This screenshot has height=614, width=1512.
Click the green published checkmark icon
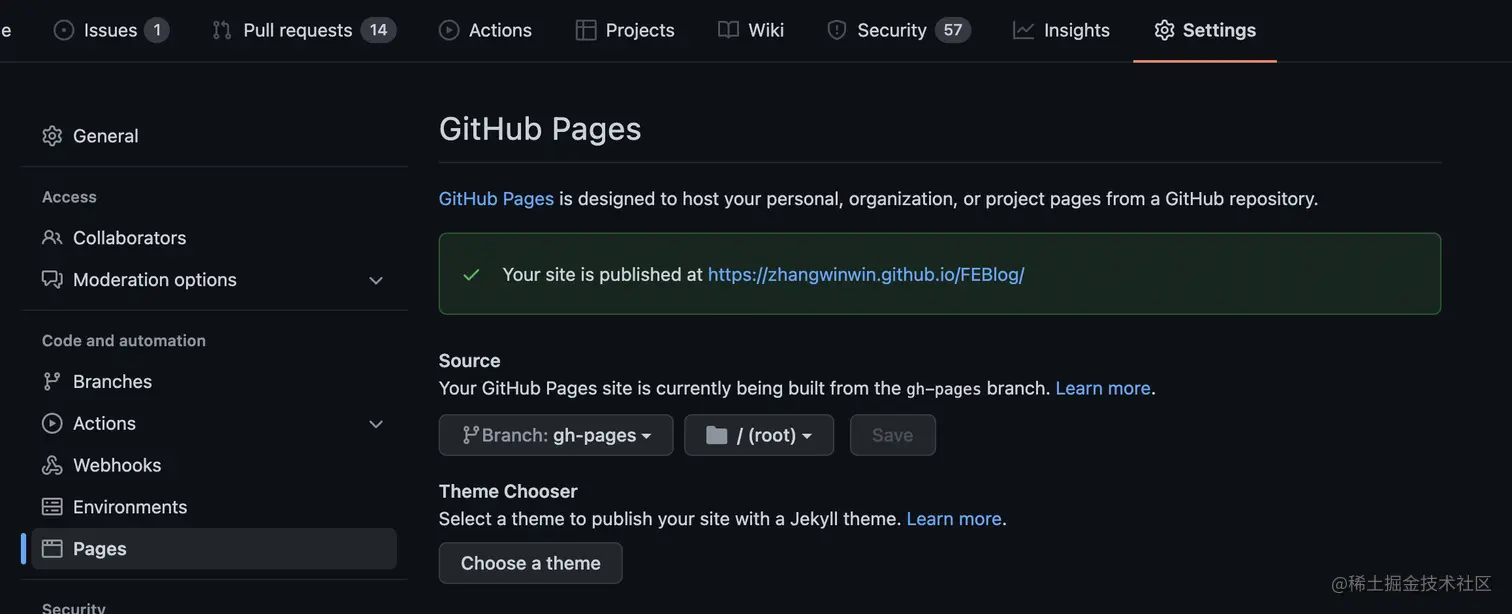pos(472,275)
